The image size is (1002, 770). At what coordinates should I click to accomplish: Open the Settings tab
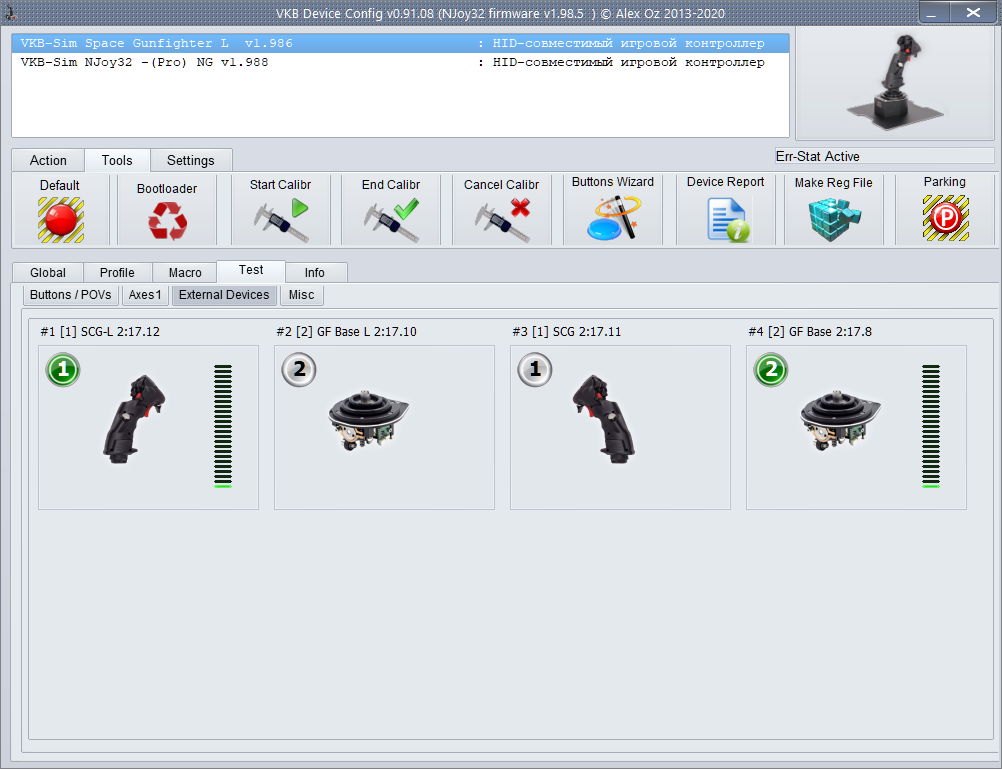tap(190, 160)
